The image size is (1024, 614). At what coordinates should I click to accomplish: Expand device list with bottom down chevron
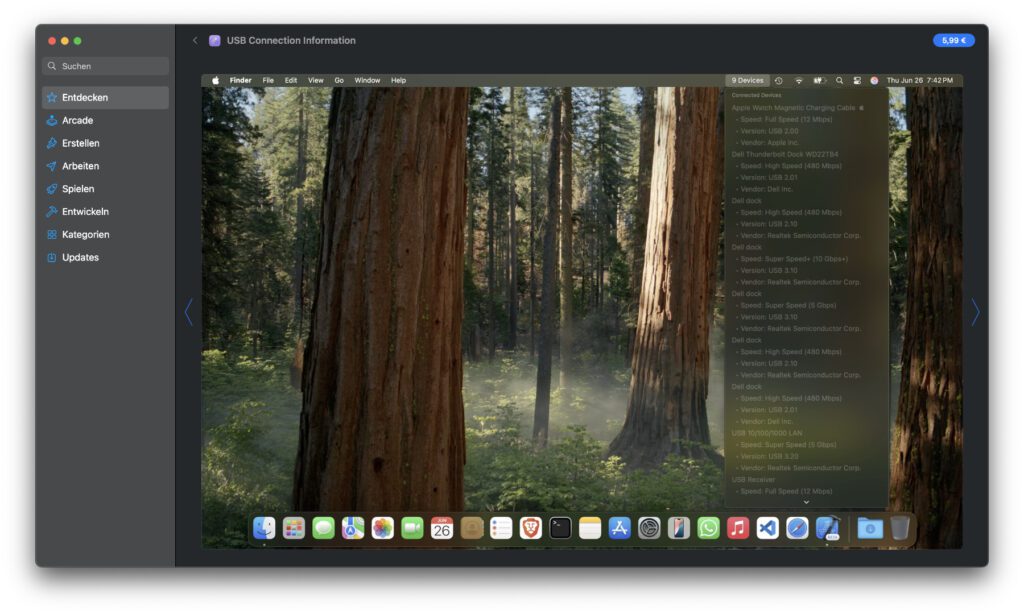806,502
